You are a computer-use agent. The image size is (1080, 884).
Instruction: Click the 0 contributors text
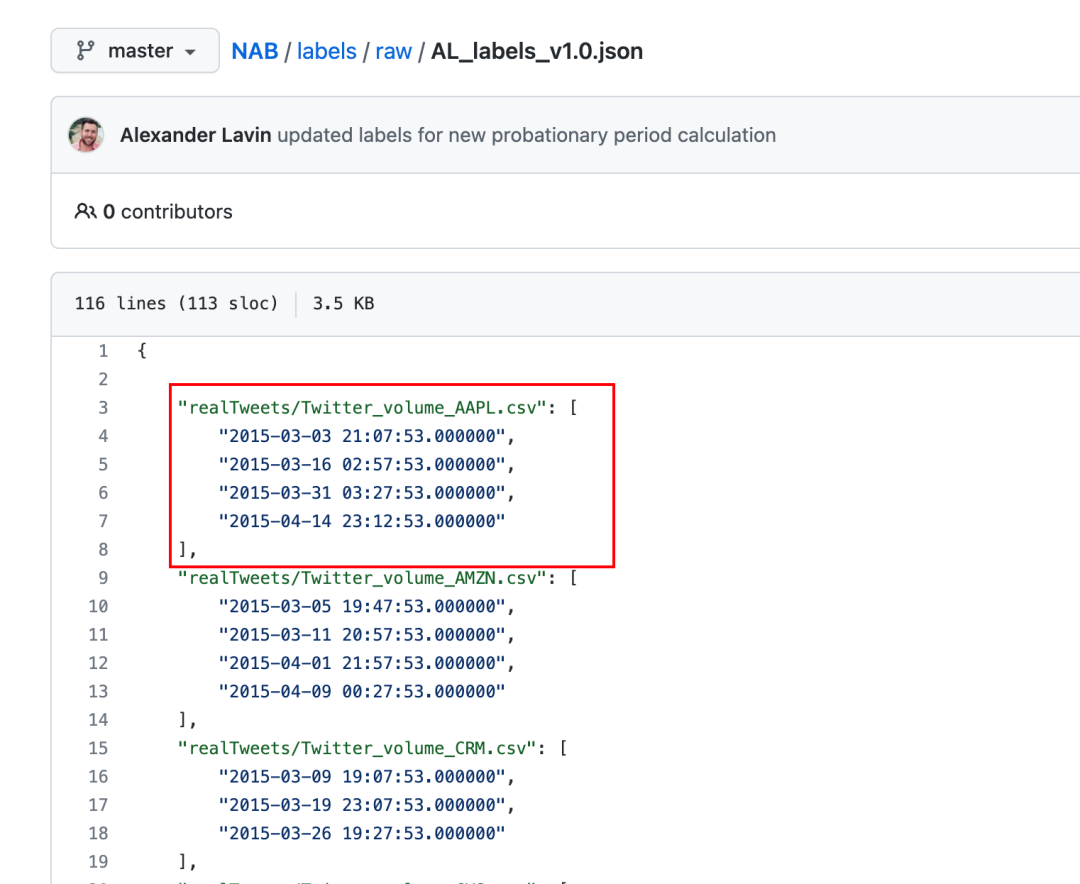167,212
